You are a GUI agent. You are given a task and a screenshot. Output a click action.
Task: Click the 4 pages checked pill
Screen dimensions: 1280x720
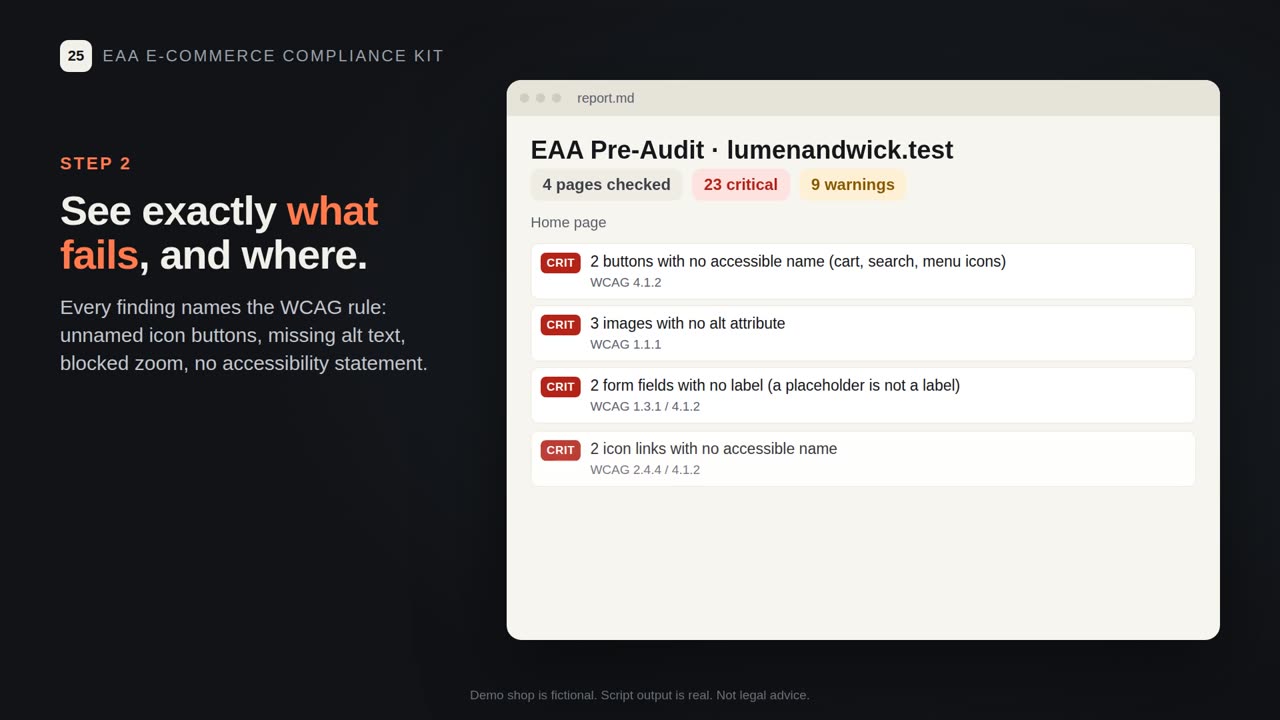tap(606, 185)
